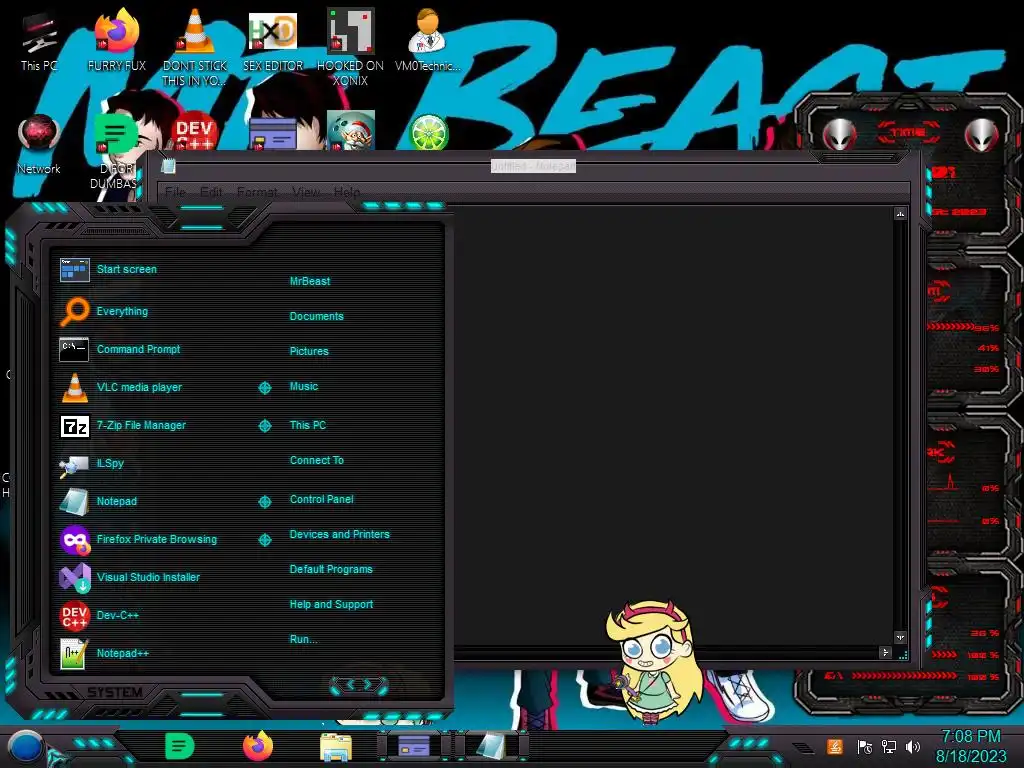Open VMOTechnic desktop shortcut

[x=427, y=41]
